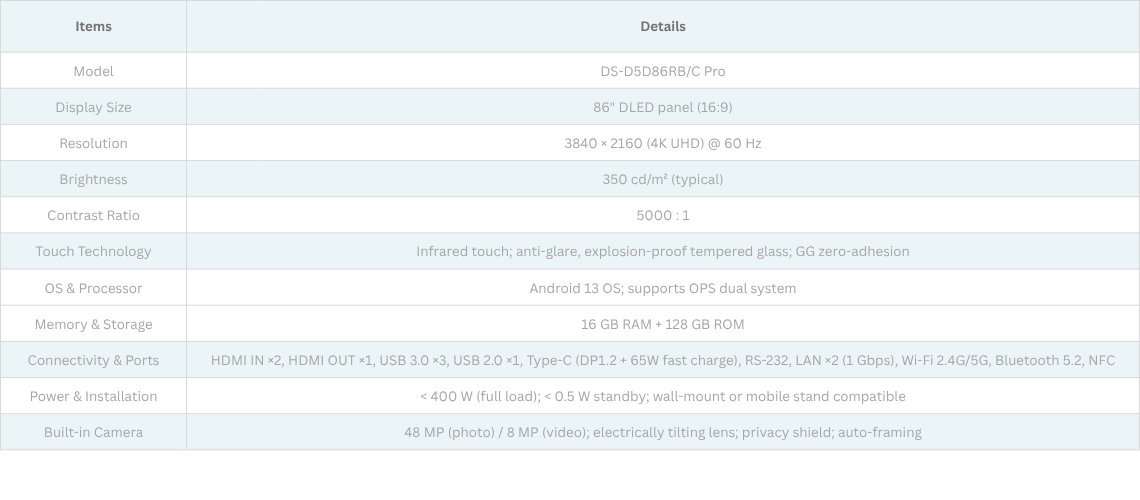Click the 48 MP camera details cell
Image resolution: width=1140 pixels, height=500 pixels.
click(x=662, y=432)
